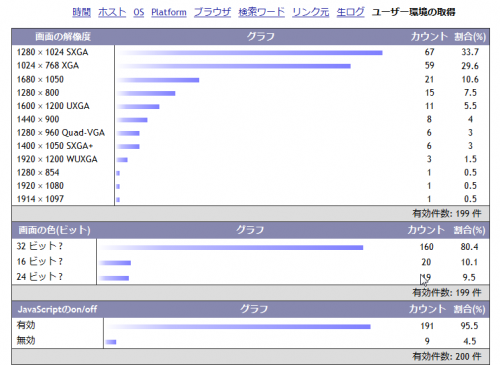Select the 1440 × 900 row label
Viewport: 500px width, 365px height.
pyautogui.click(x=38, y=119)
